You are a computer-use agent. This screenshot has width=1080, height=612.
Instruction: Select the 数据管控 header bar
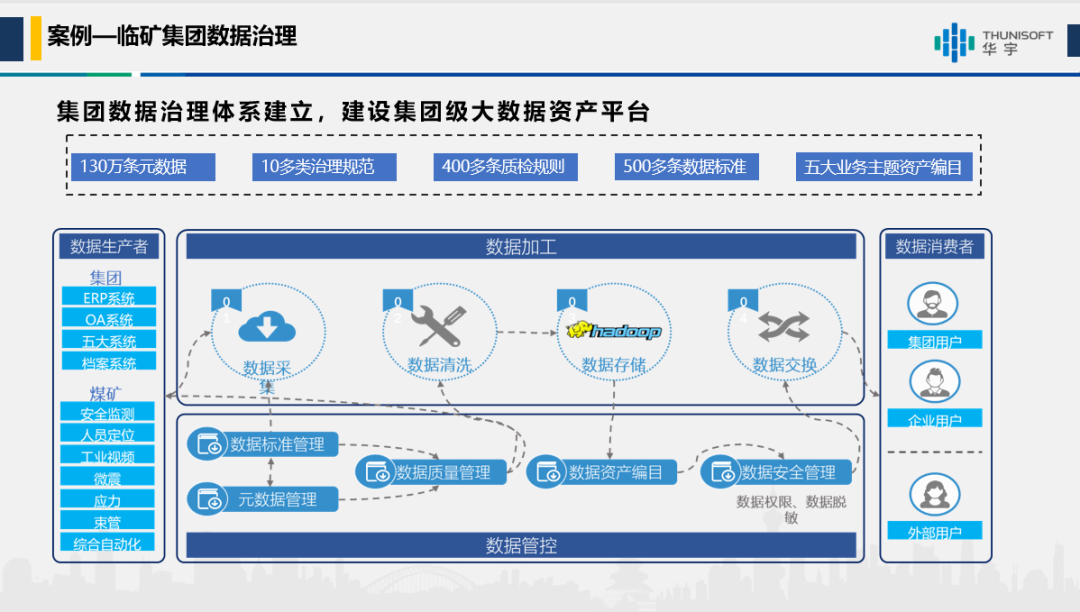(x=521, y=545)
